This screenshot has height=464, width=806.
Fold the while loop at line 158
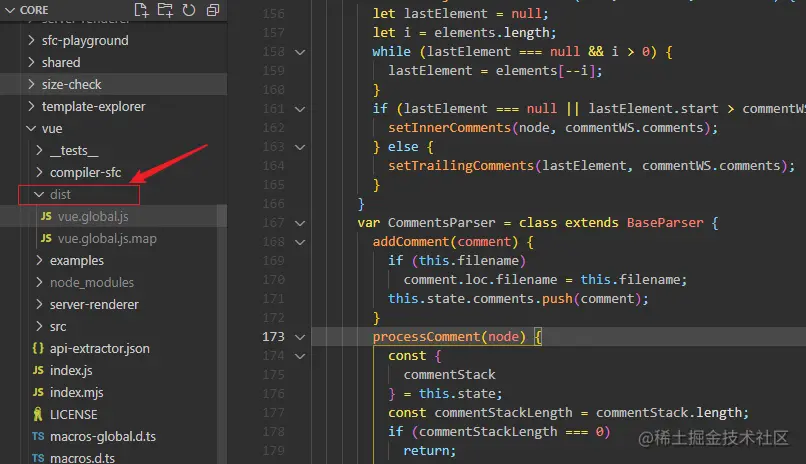coord(300,52)
